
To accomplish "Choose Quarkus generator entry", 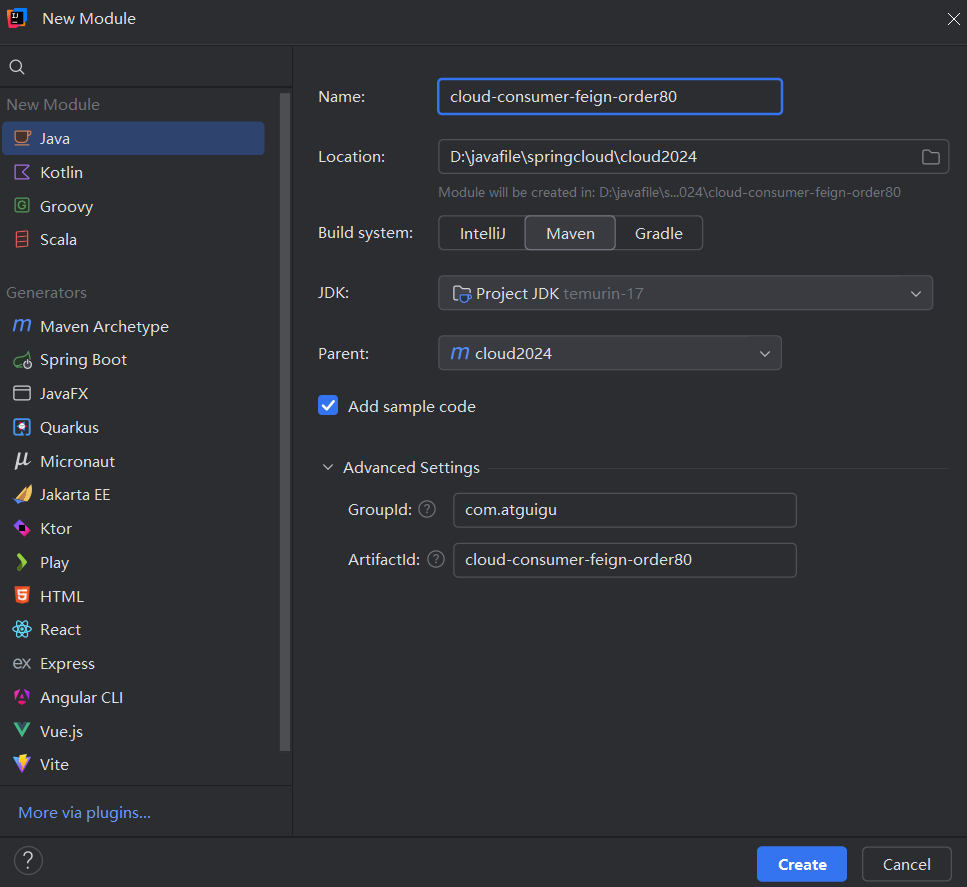I will coord(133,427).
